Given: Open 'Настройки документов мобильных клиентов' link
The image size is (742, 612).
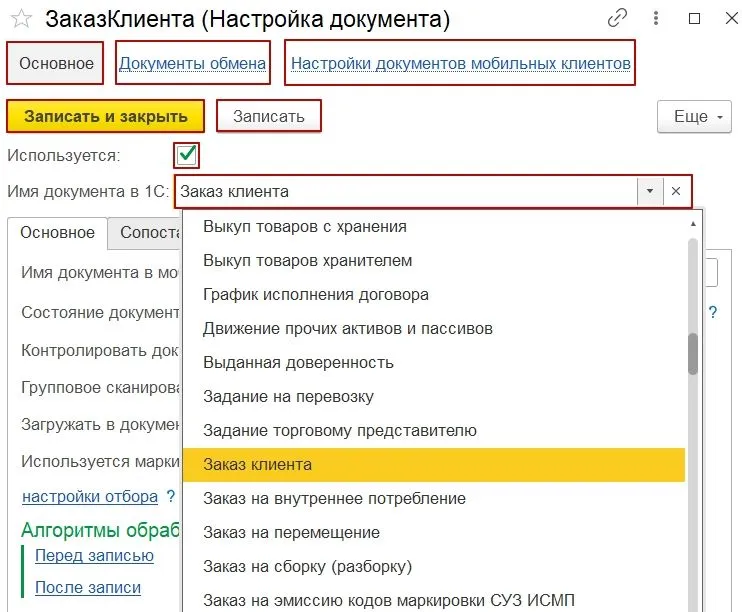Looking at the screenshot, I should click(460, 64).
